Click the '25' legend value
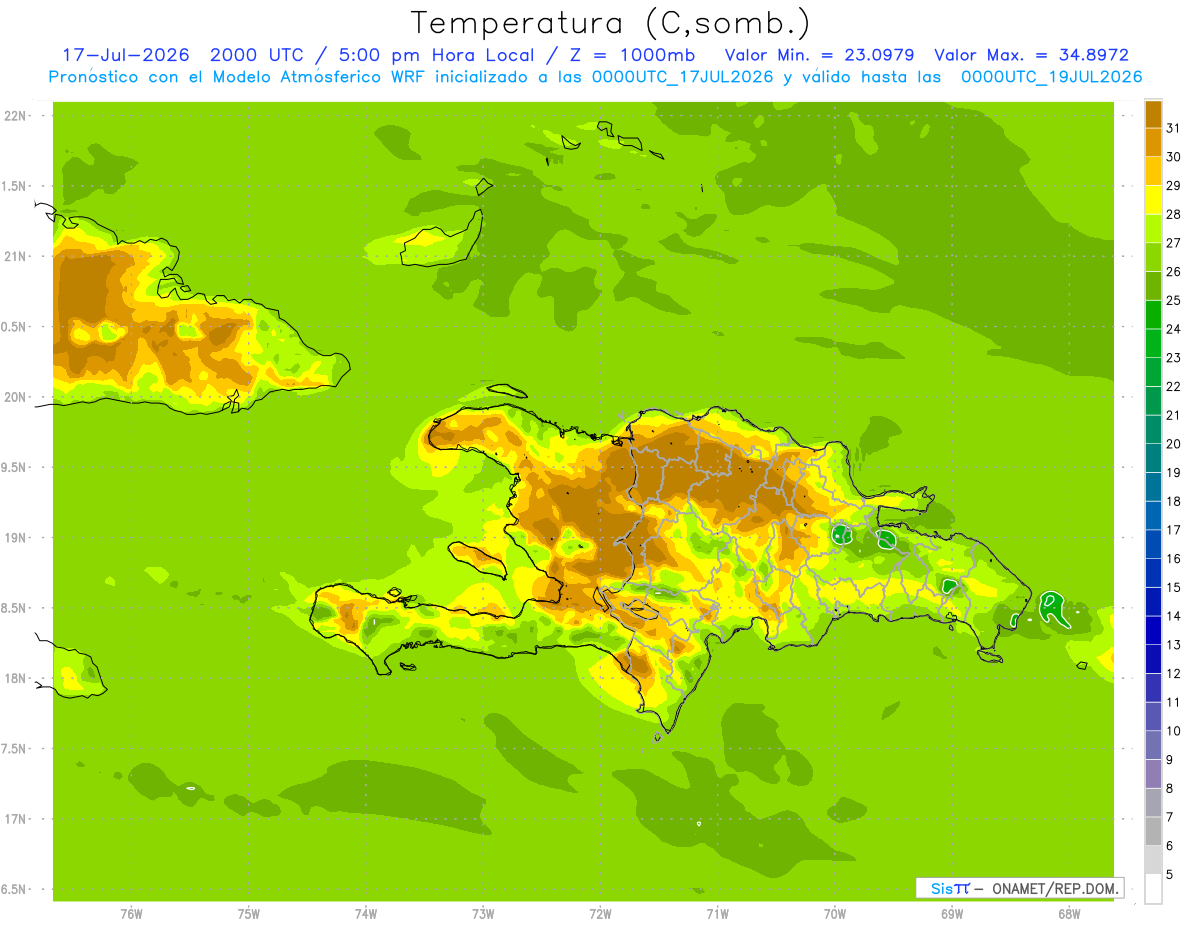This screenshot has width=1200, height=927. coord(1173,300)
